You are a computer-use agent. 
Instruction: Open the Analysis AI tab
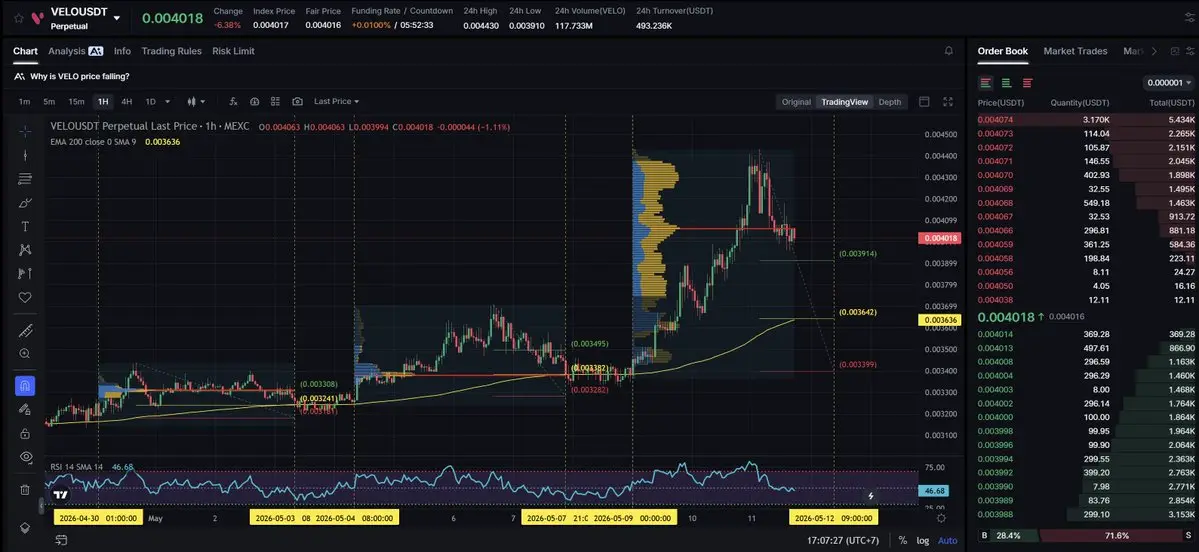tap(75, 51)
